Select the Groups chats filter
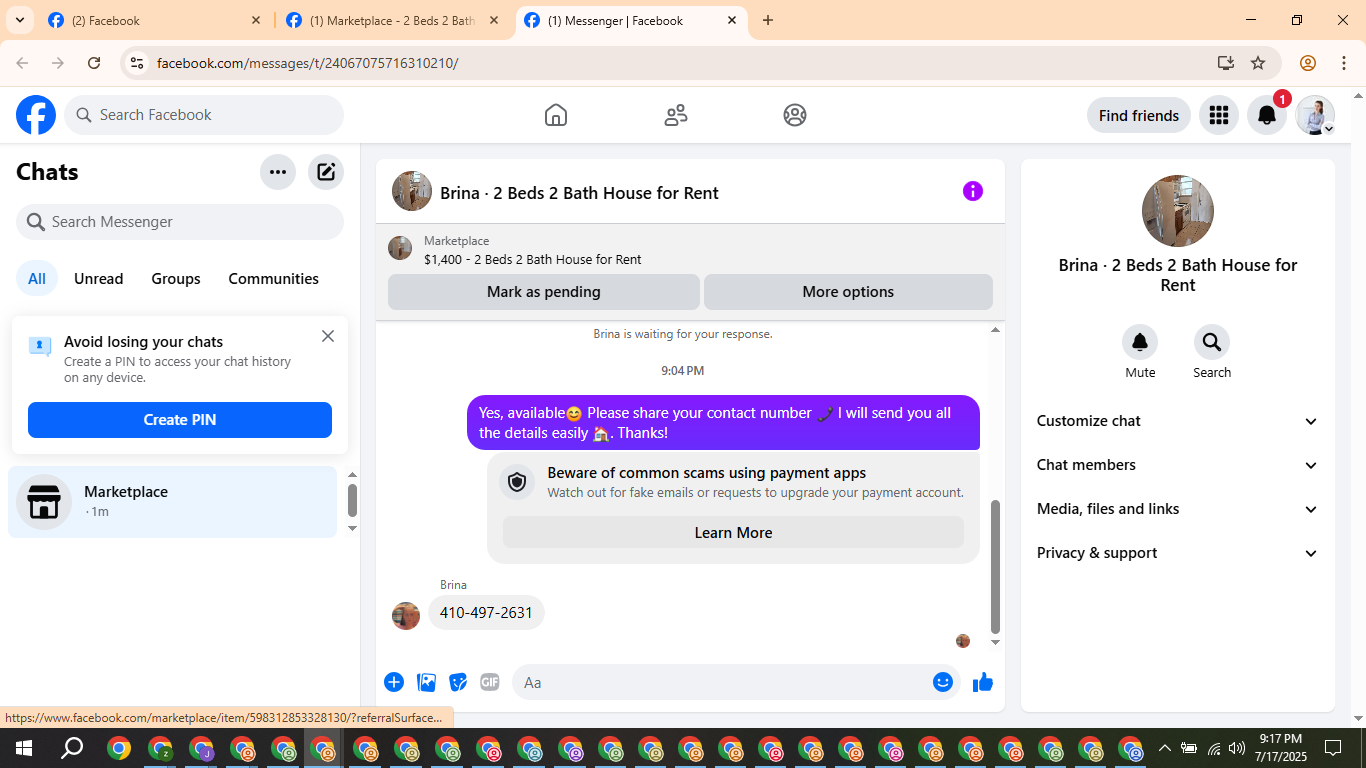 (176, 279)
